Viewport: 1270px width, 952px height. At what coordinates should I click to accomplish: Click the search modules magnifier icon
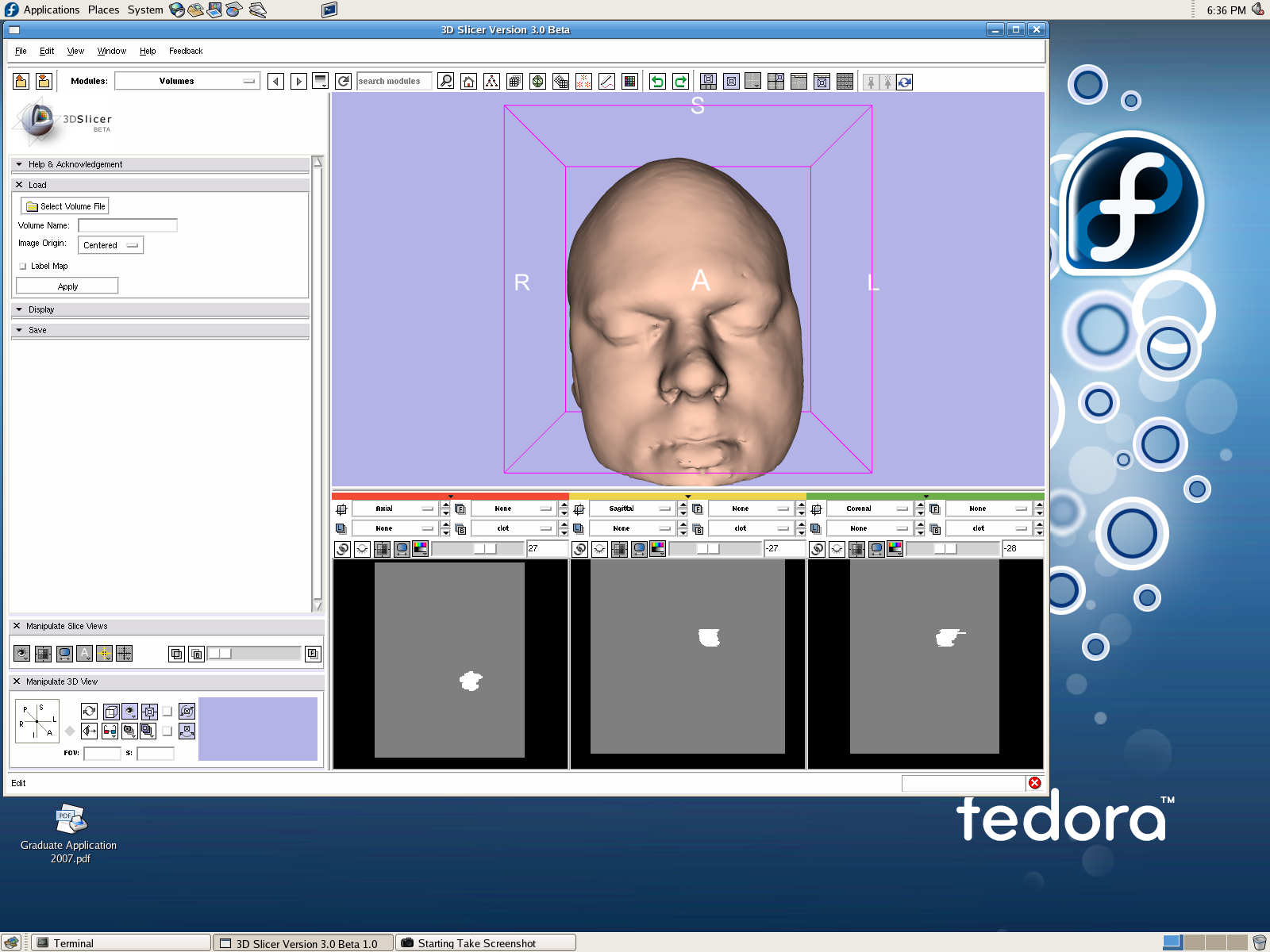point(446,81)
